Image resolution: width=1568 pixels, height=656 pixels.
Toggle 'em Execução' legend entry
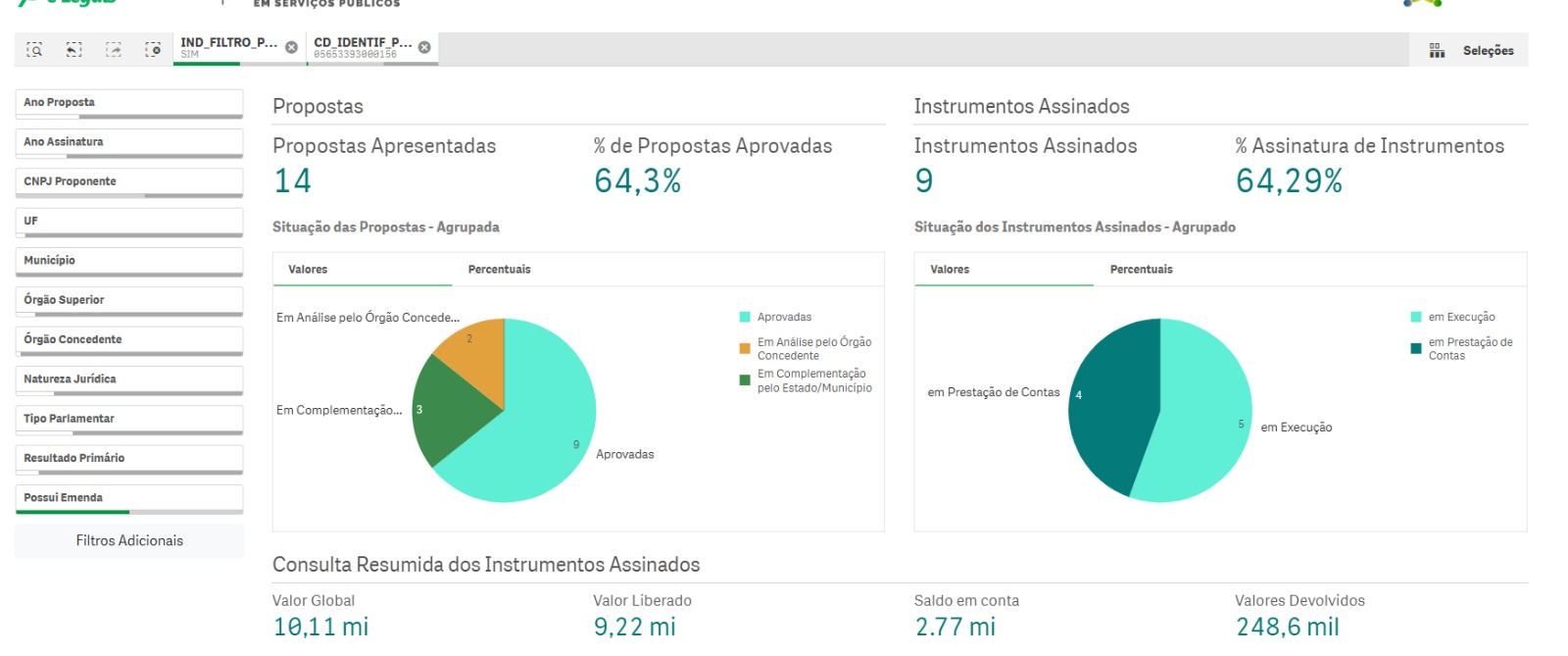[x=1460, y=317]
